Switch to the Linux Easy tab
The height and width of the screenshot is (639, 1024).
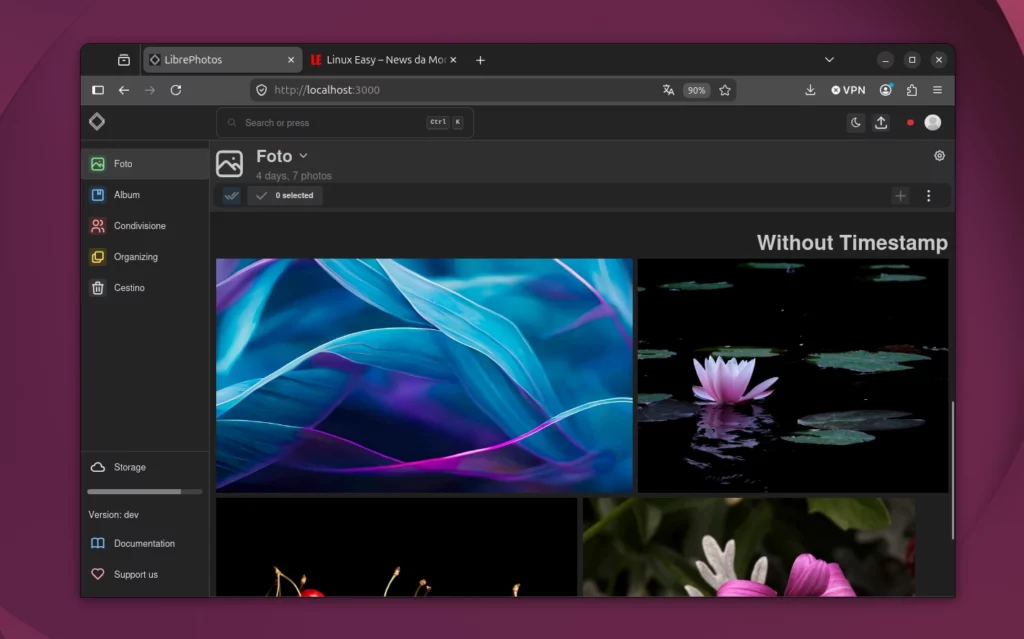click(385, 59)
